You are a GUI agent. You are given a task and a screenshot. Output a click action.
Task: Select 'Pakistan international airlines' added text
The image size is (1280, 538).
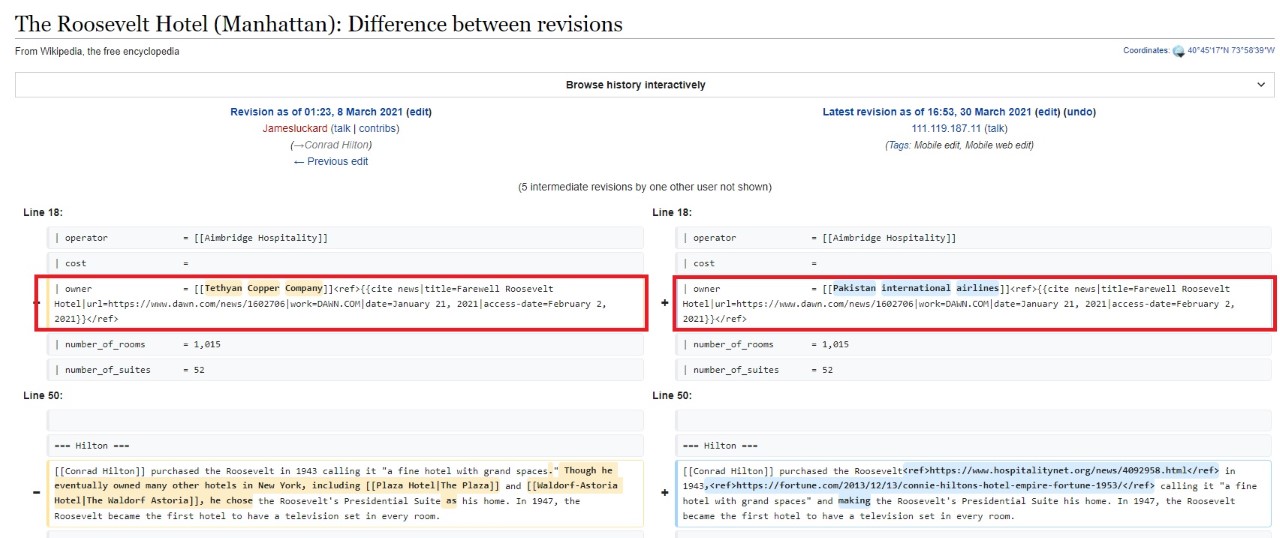click(916, 288)
